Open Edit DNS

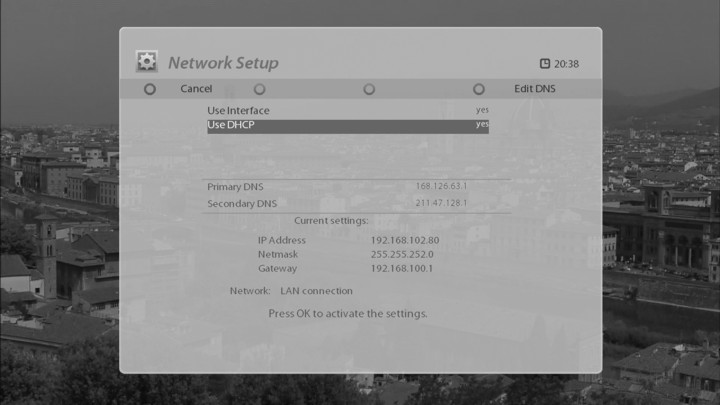[x=534, y=89]
